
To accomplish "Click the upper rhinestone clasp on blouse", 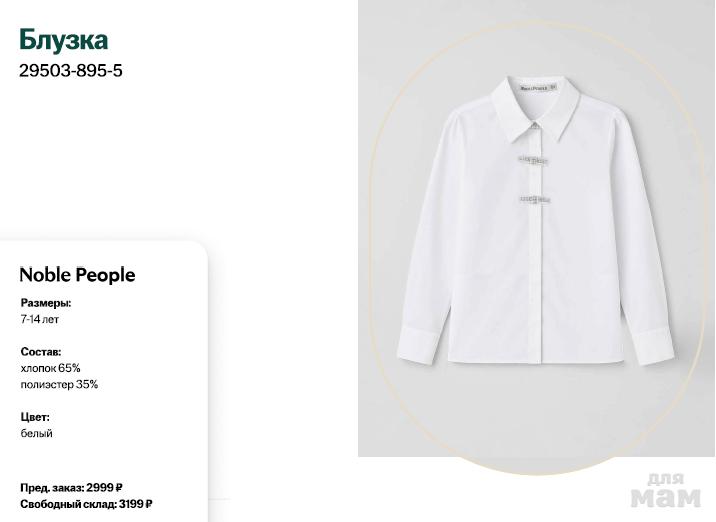I will point(533,160).
